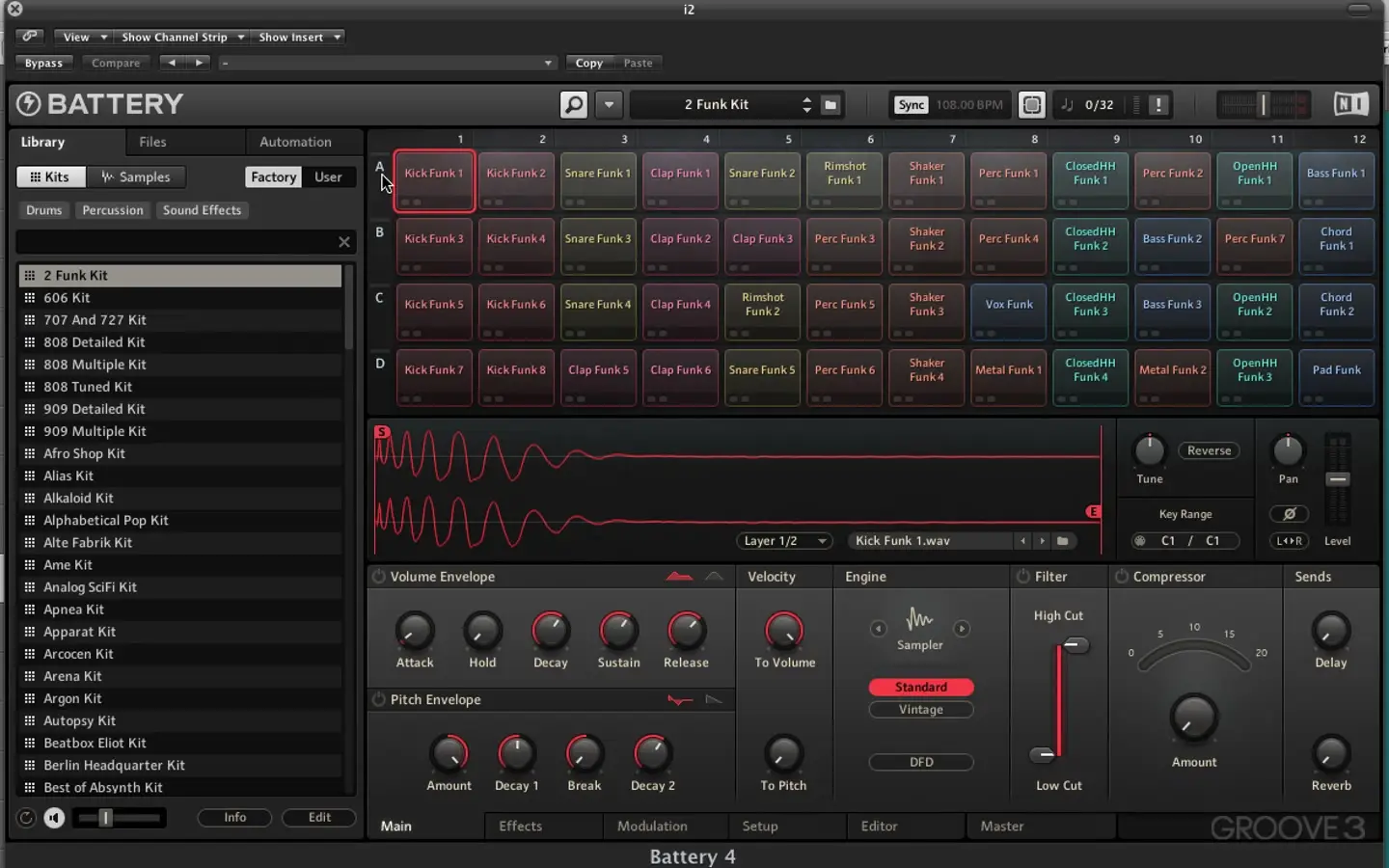Screen dimensions: 1389x868
Task: Open the Show Channel Strip dropdown
Action: pos(182,37)
